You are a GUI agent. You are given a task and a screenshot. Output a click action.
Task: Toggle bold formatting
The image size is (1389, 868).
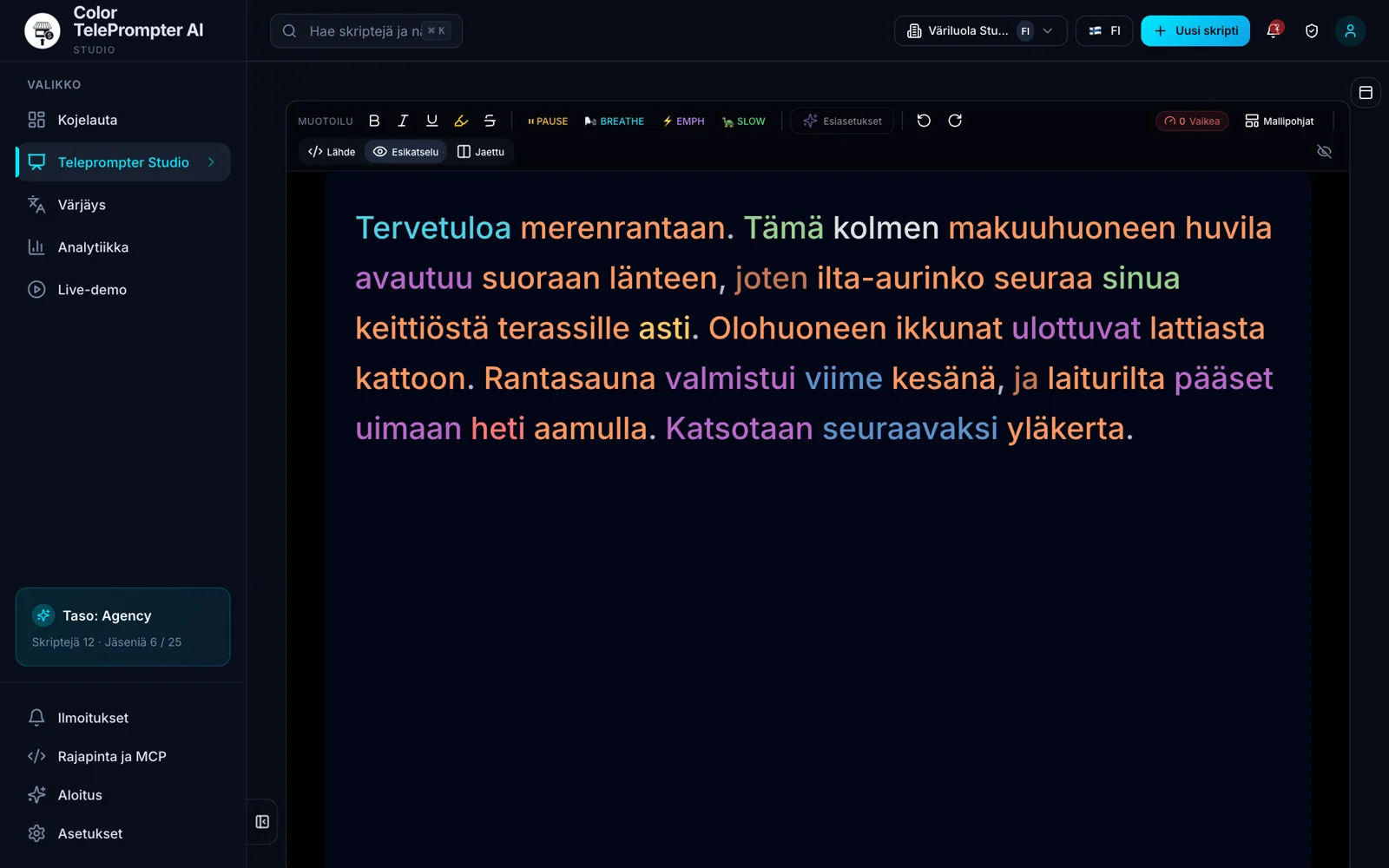pyautogui.click(x=374, y=121)
